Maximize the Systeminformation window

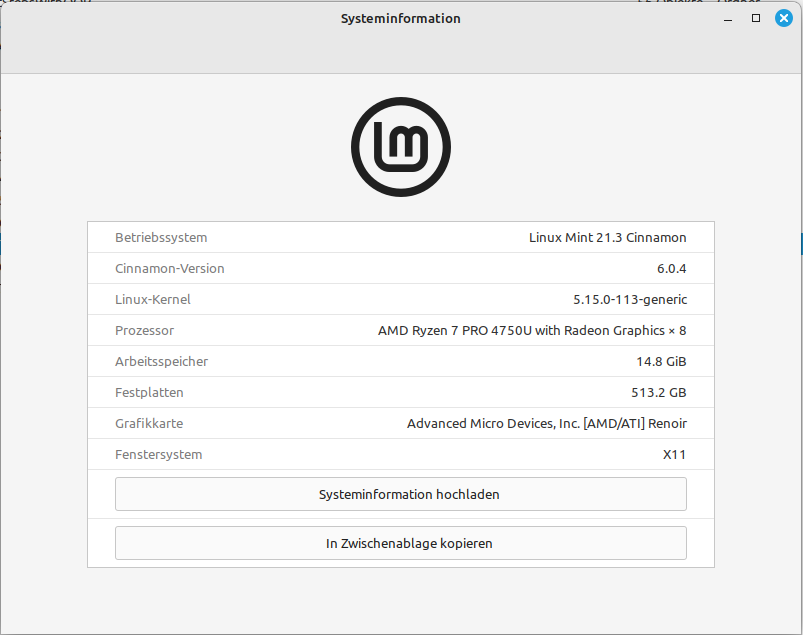click(x=756, y=18)
